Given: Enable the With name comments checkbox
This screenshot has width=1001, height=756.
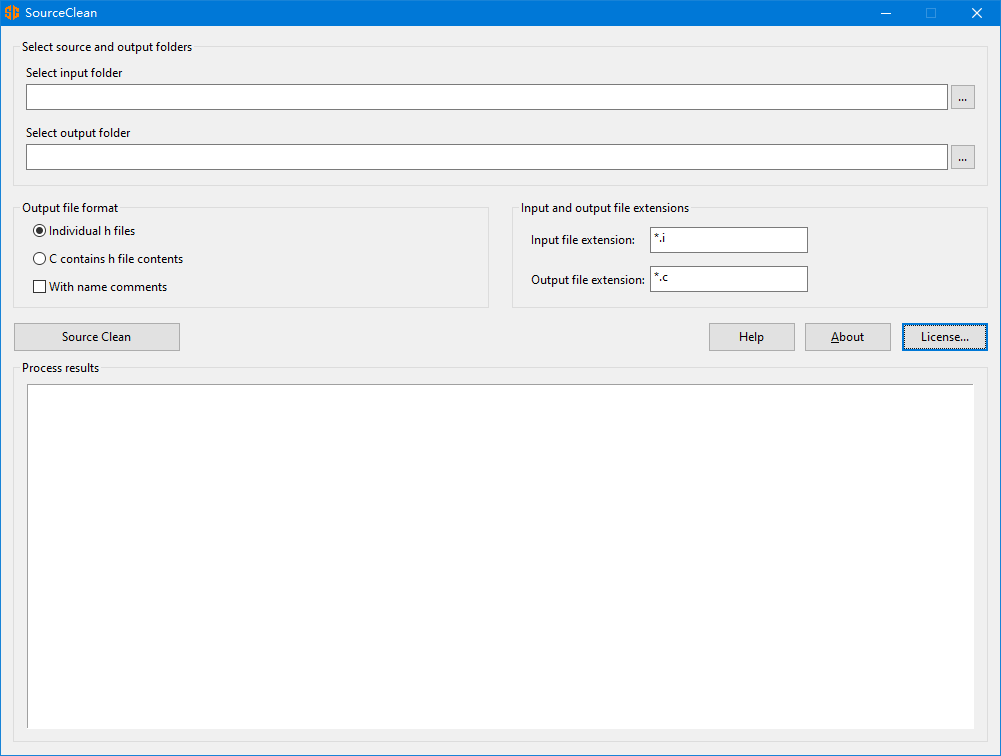Looking at the screenshot, I should (x=40, y=287).
